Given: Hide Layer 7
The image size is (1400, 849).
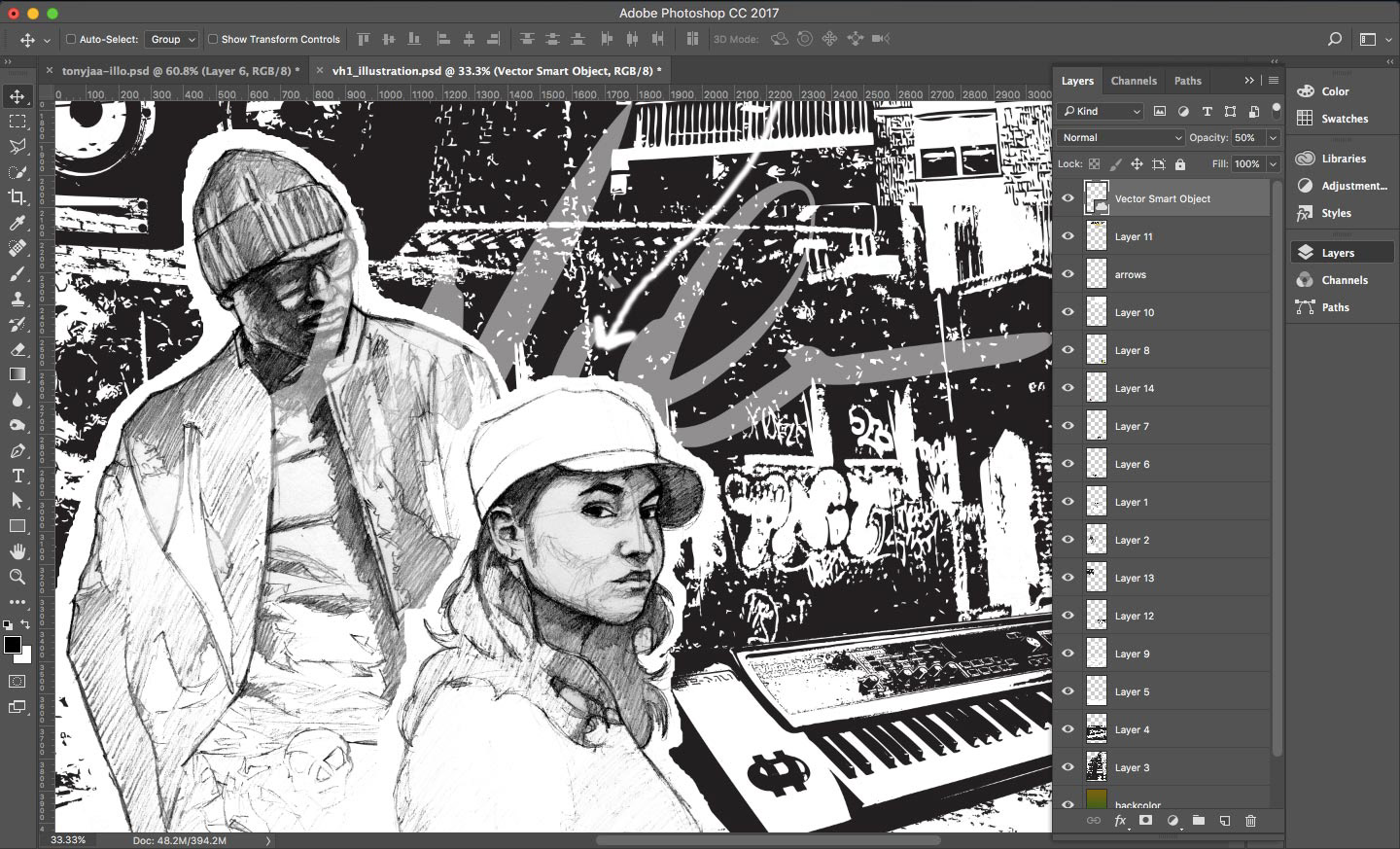Looking at the screenshot, I should 1067,426.
